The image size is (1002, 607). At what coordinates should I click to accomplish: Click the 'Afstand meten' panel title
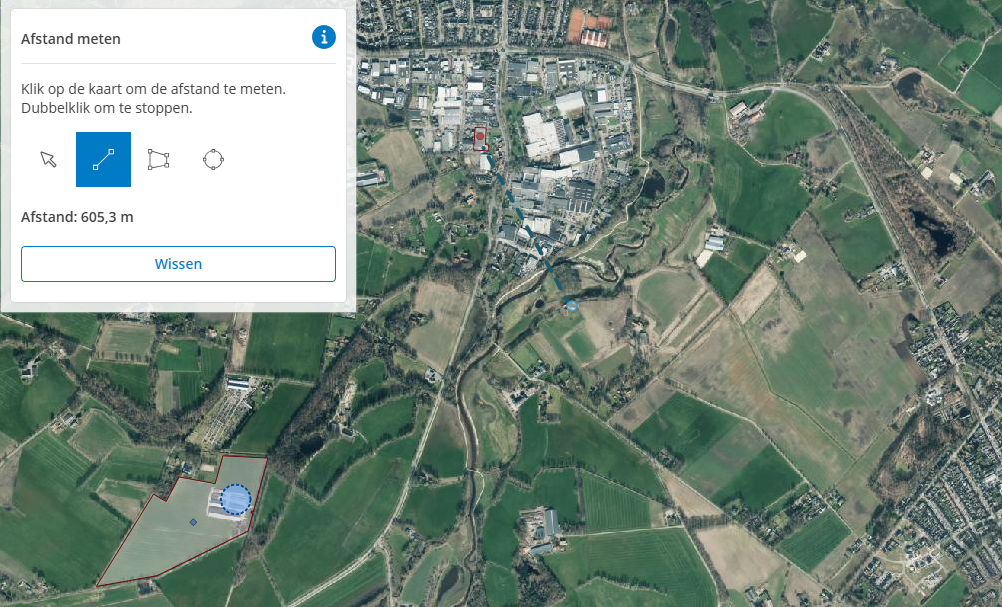71,39
